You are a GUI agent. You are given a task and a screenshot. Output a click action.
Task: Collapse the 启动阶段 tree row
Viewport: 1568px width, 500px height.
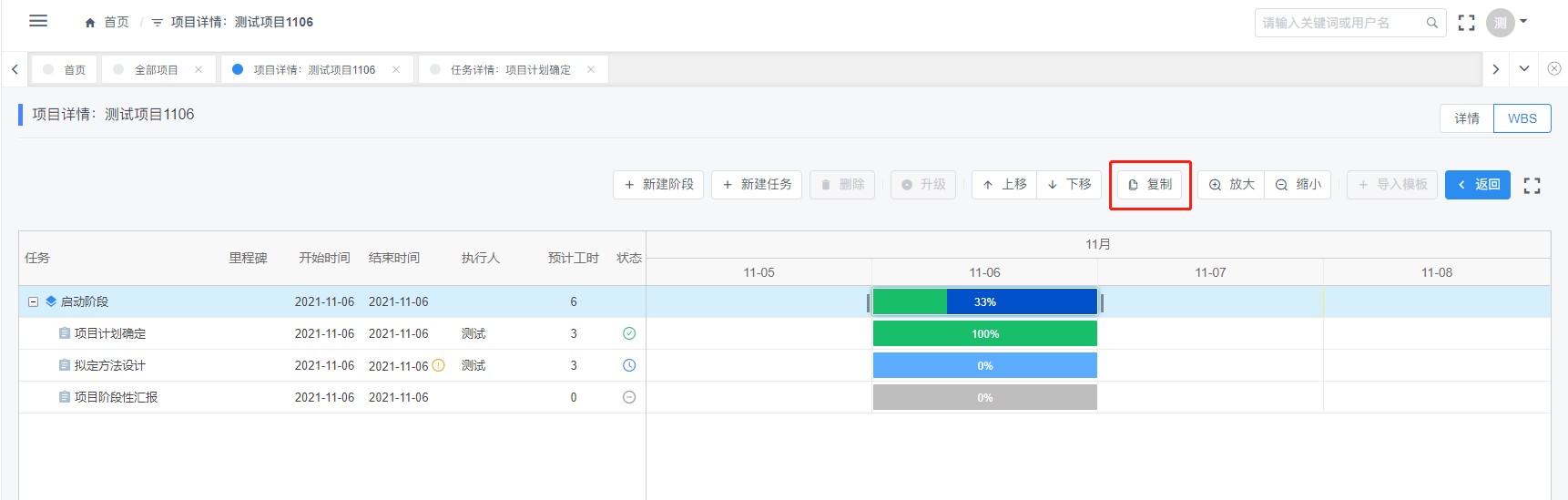coord(33,301)
